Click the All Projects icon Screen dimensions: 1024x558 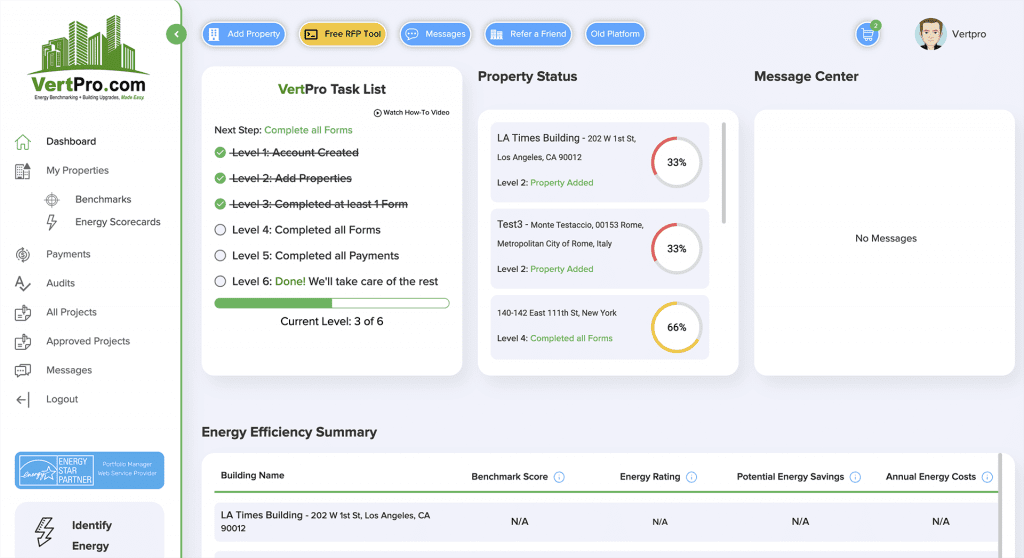[23, 313]
